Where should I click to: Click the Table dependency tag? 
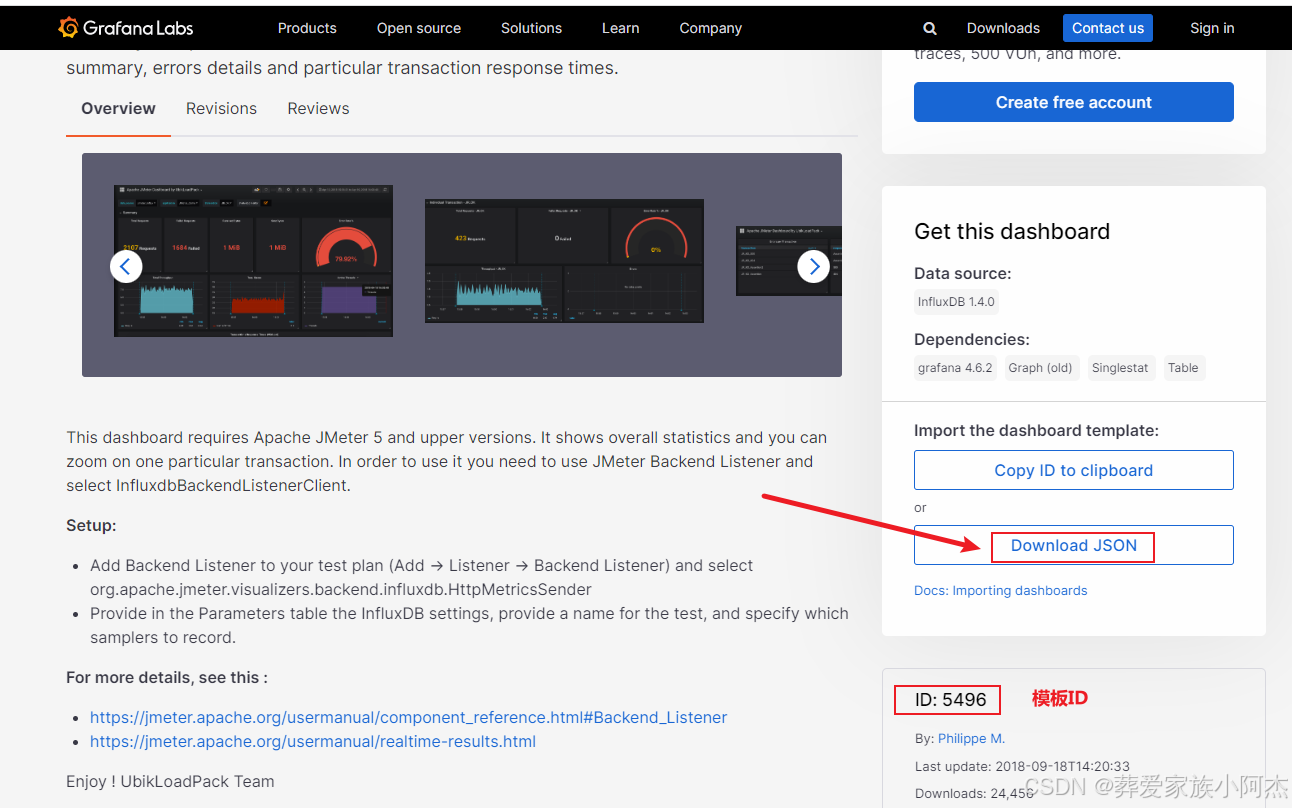1183,367
